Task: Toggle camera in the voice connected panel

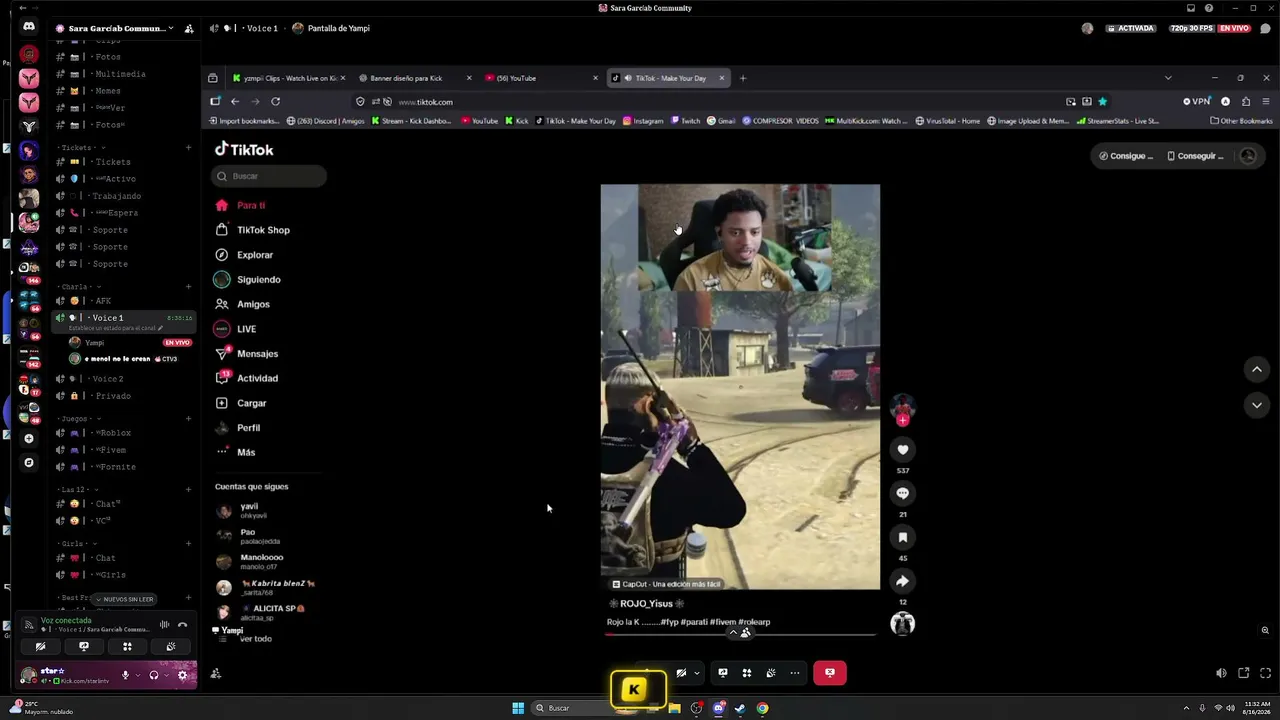Action: (x=41, y=647)
